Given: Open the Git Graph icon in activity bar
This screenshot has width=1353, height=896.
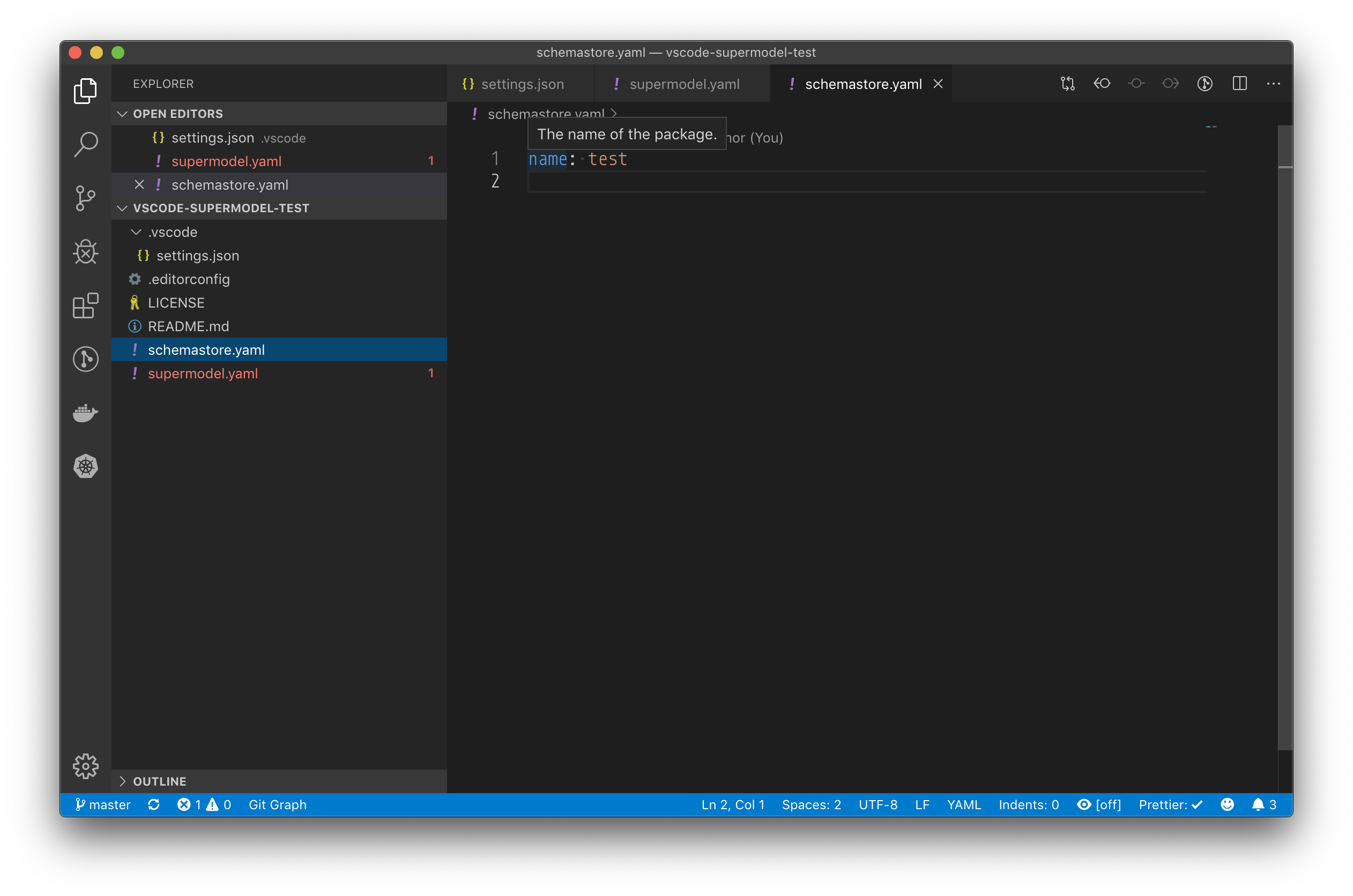Looking at the screenshot, I should coord(85,360).
